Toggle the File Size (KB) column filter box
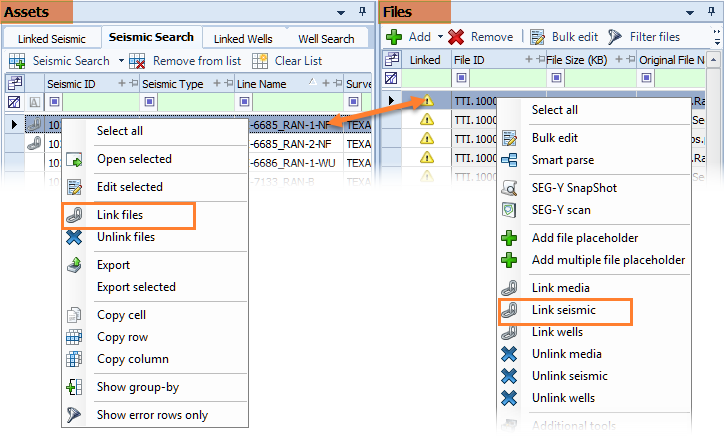Screen dimensions: 724x440 tap(556, 78)
